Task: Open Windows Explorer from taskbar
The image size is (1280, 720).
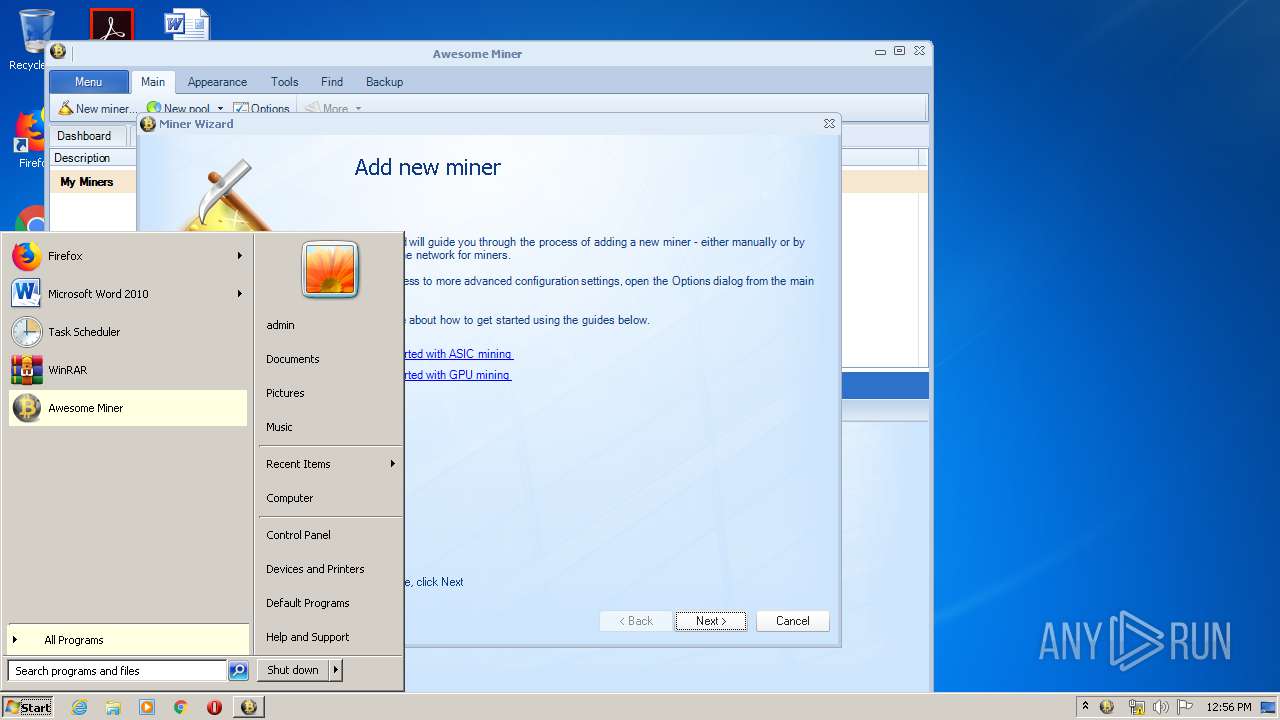Action: [x=113, y=707]
